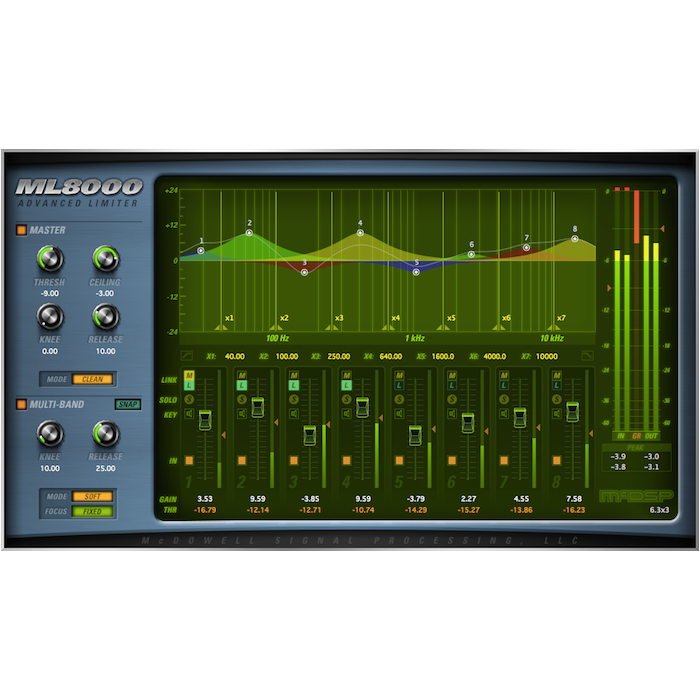Click band 1 gain value 3.53

pyautogui.click(x=205, y=499)
